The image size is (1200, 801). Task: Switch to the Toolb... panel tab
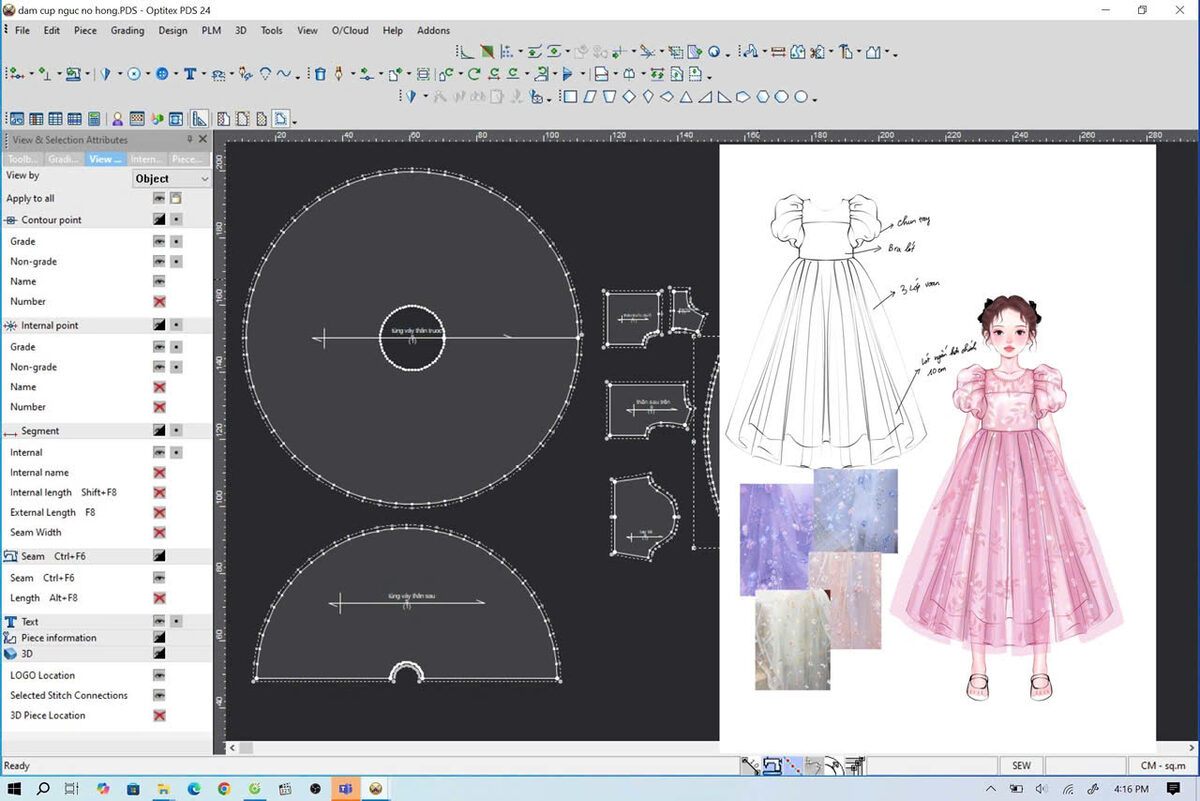tap(23, 159)
